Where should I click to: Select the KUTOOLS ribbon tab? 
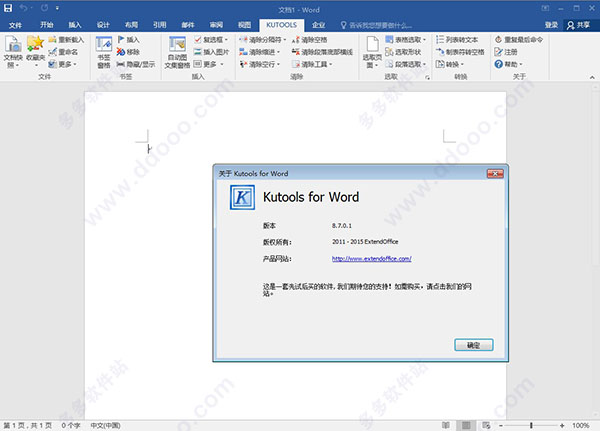pyautogui.click(x=282, y=25)
